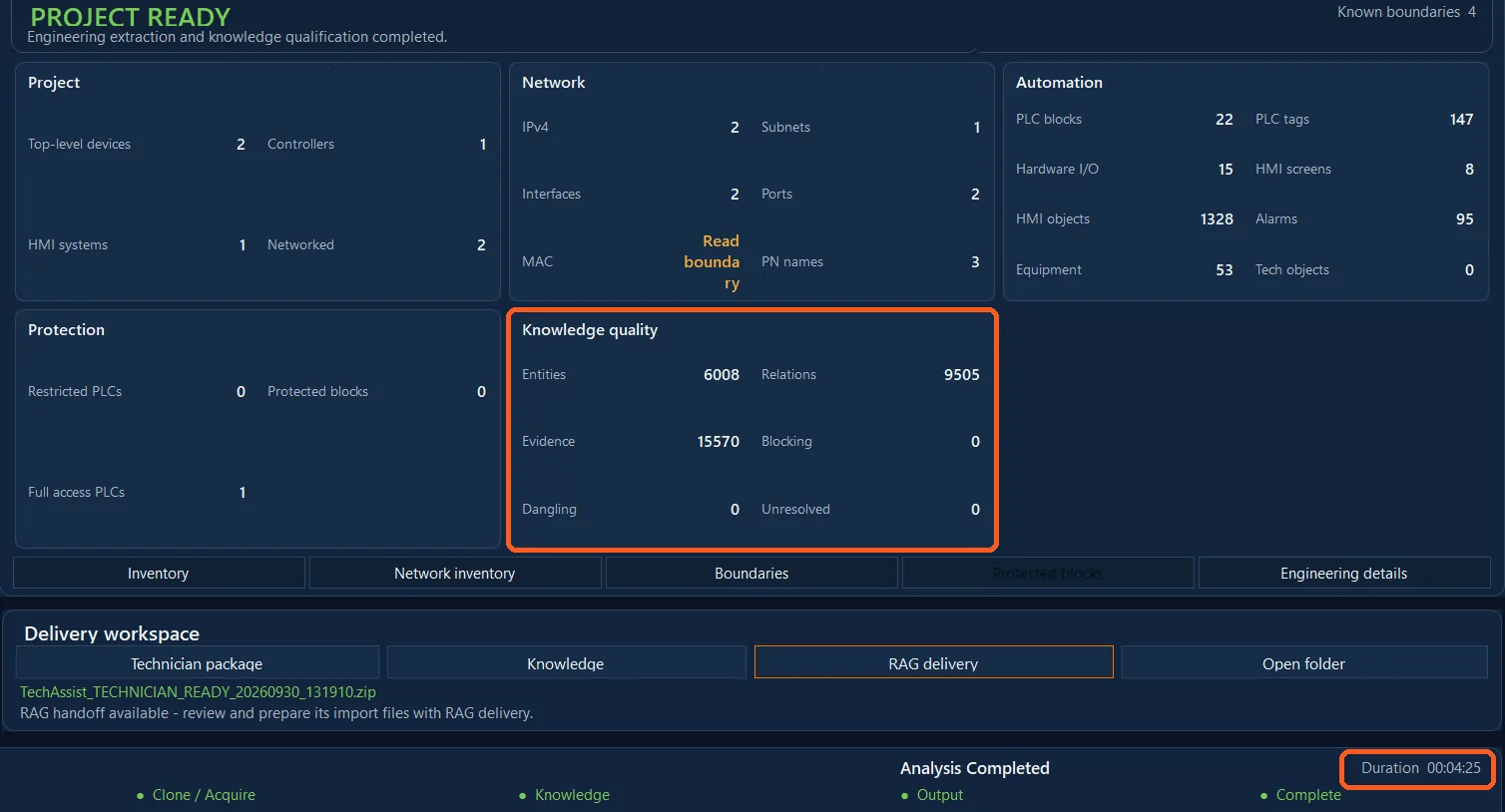Click the Open folder button
This screenshot has height=812, width=1505.
[x=1304, y=663]
